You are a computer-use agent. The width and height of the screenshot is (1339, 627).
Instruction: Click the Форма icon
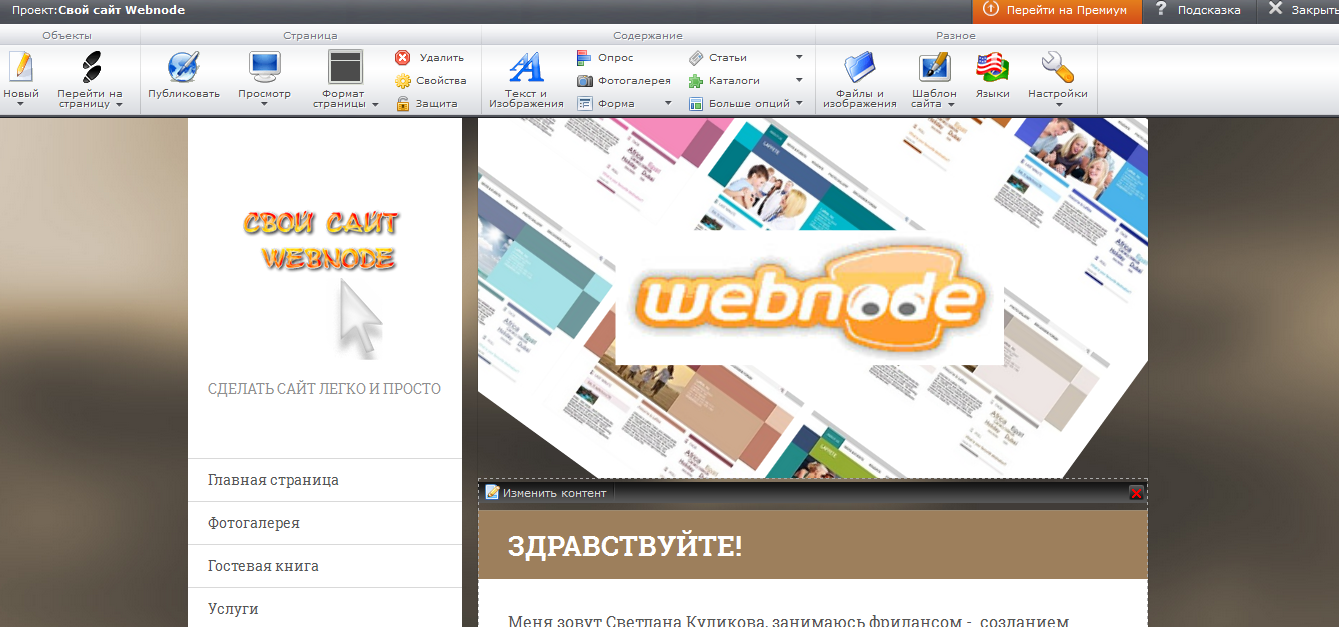tap(585, 103)
